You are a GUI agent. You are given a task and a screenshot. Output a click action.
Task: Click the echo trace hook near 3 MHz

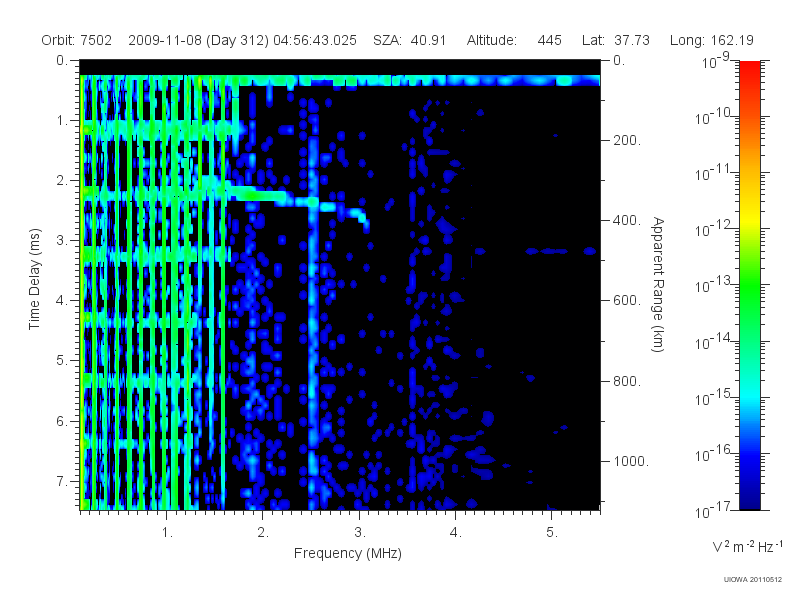360,216
